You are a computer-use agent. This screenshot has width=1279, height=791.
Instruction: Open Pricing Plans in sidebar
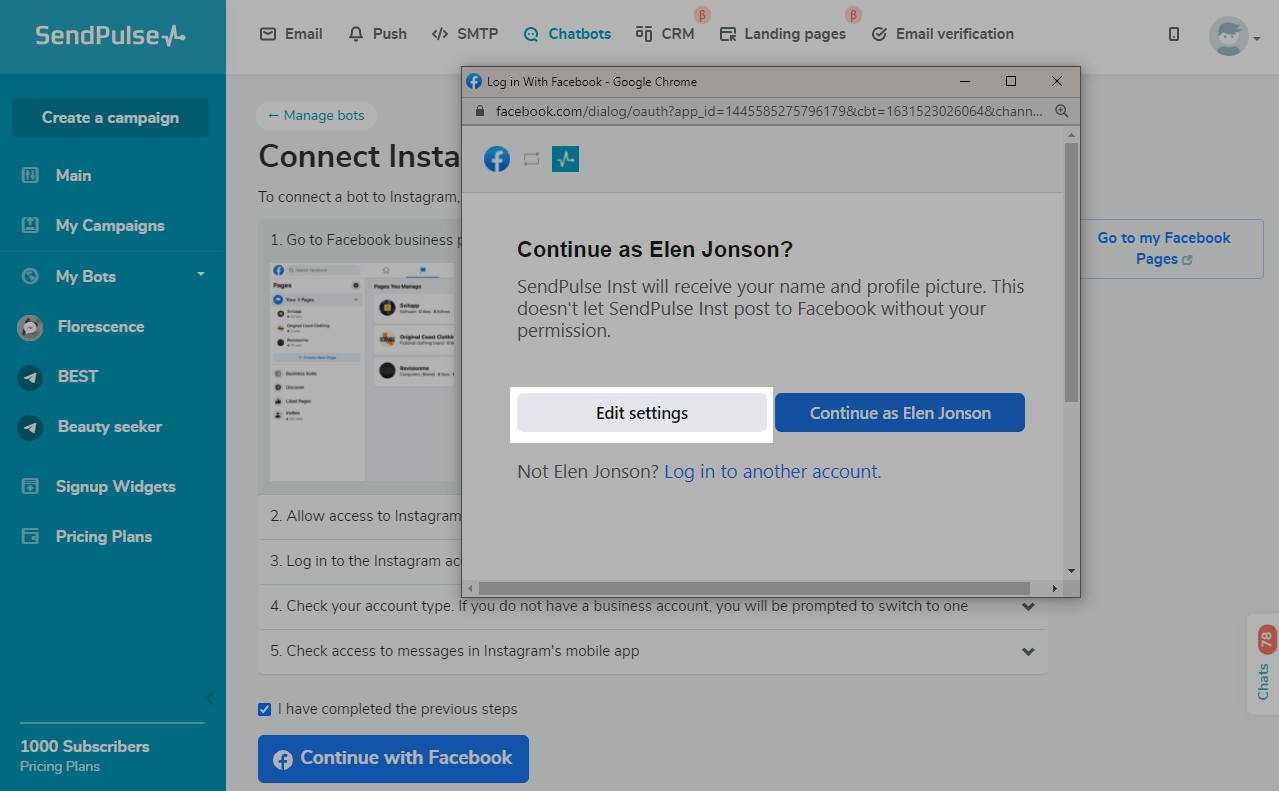pos(104,536)
